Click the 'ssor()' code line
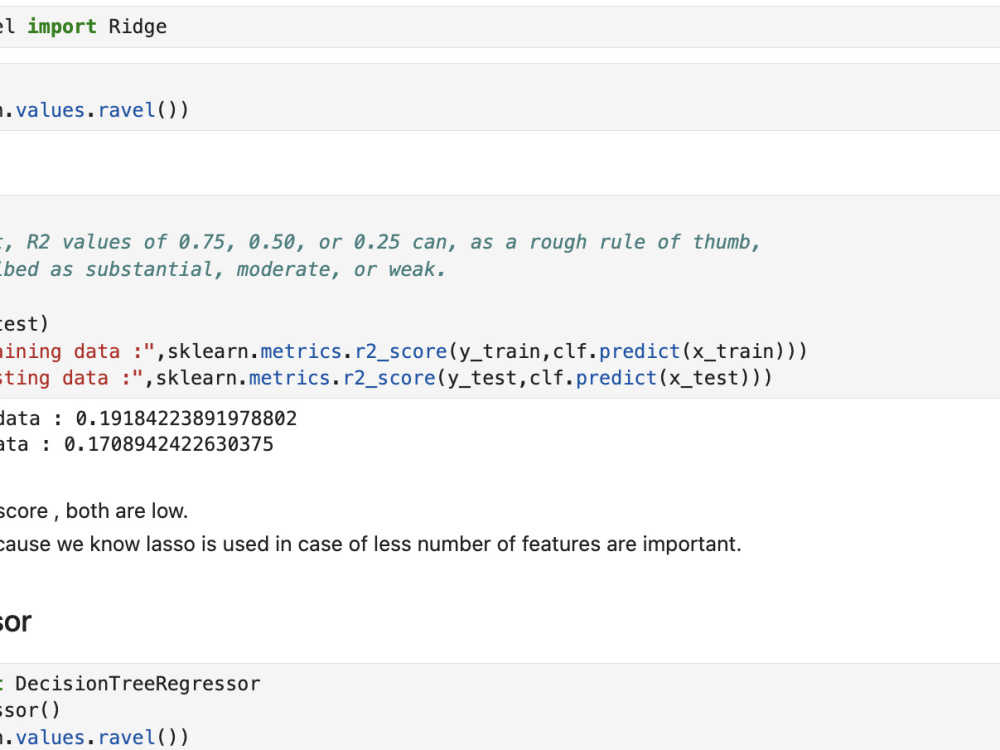 (30, 710)
